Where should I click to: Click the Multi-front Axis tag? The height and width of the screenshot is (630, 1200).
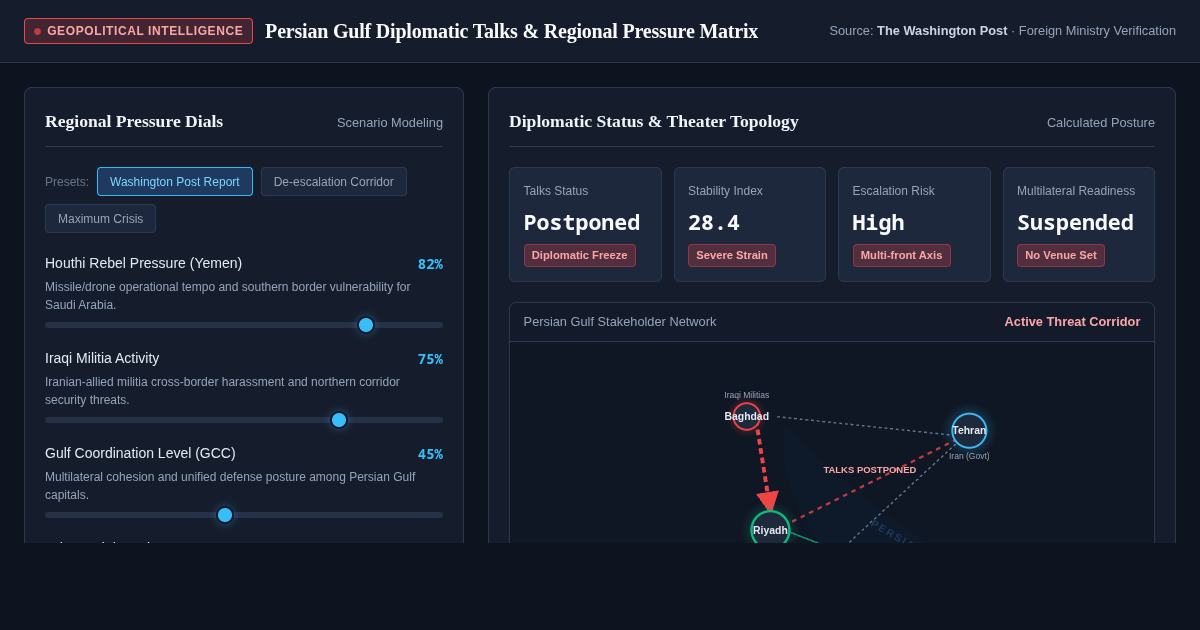pos(902,255)
